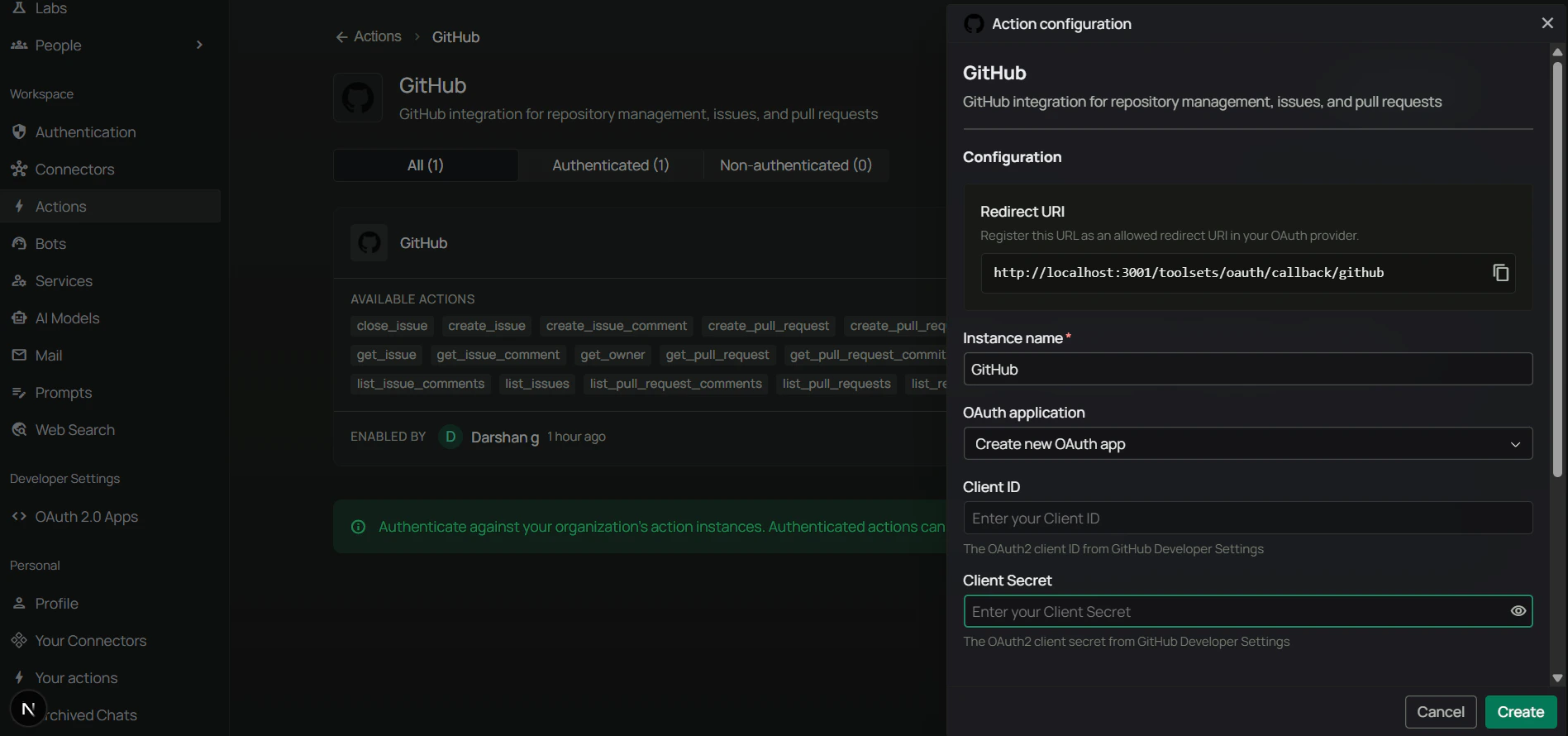Open Connectors icon in Workspace

click(19, 169)
